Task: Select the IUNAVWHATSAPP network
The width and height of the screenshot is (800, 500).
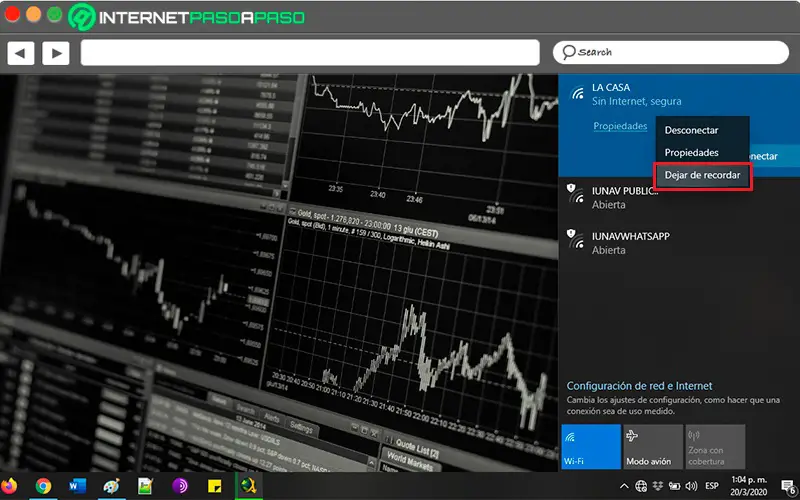Action: click(679, 243)
